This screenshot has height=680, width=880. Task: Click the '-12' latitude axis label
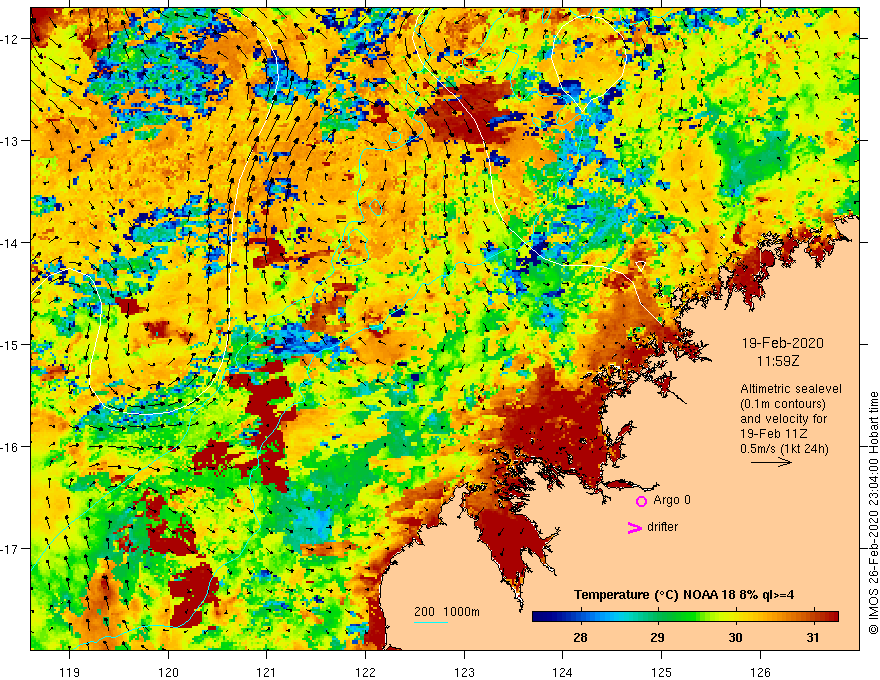coord(11,39)
